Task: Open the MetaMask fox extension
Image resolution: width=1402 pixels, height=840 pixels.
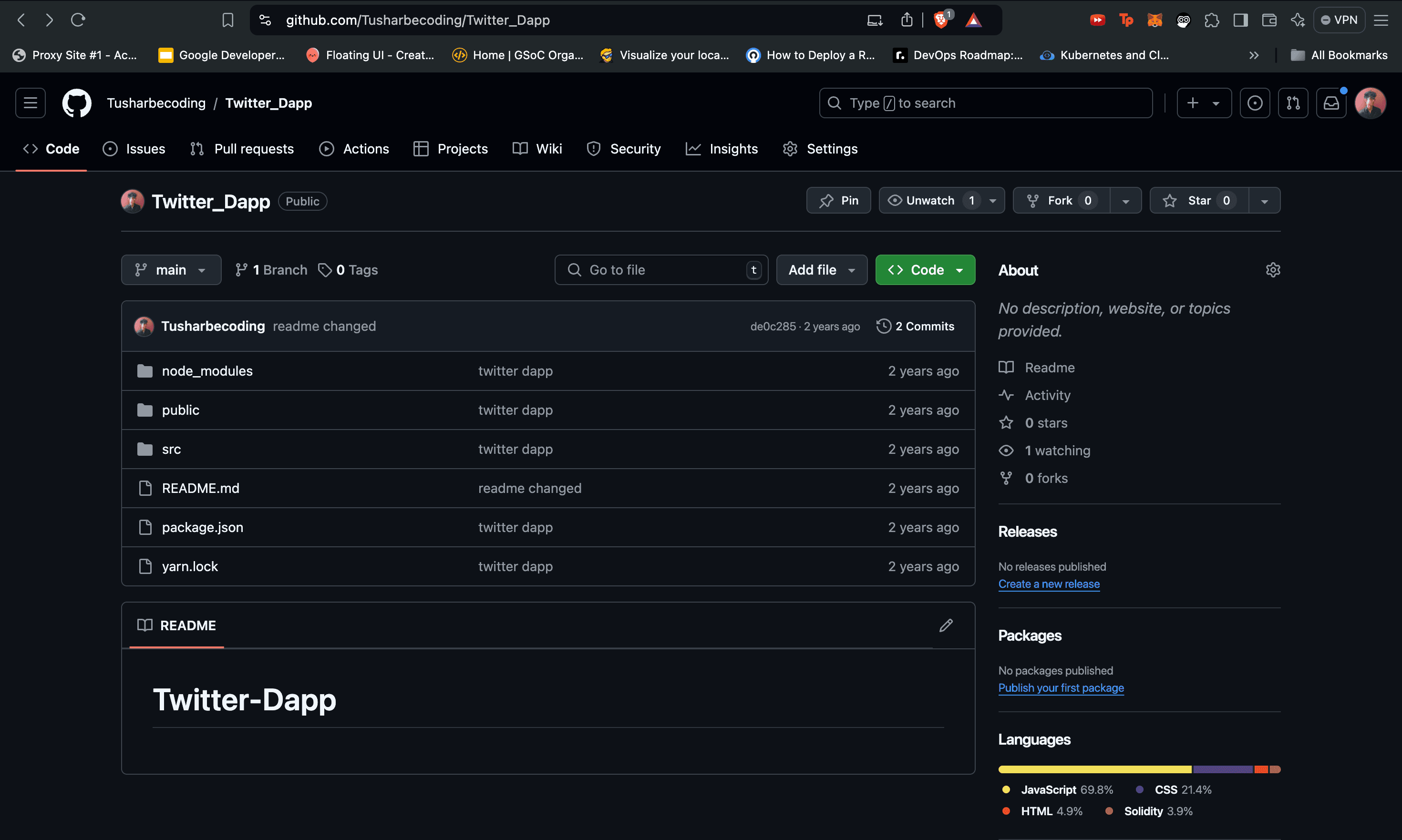Action: [1155, 20]
